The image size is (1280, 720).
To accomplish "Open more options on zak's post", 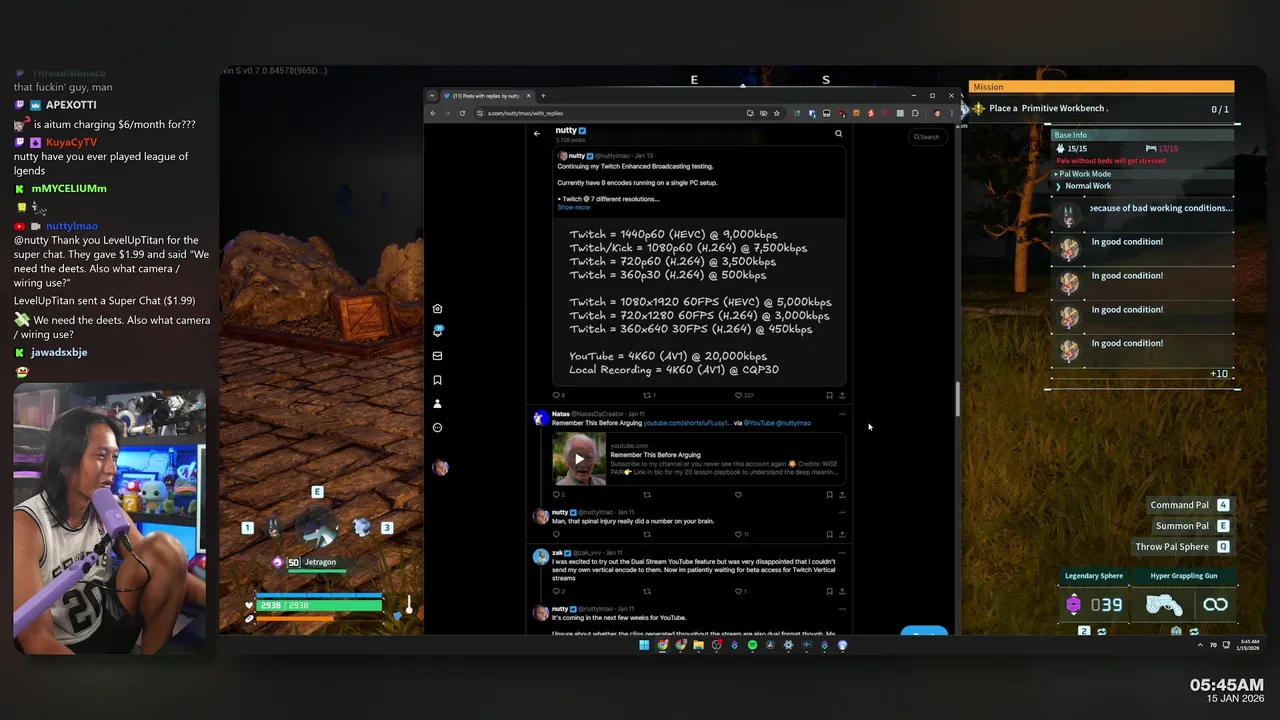I will 842,552.
